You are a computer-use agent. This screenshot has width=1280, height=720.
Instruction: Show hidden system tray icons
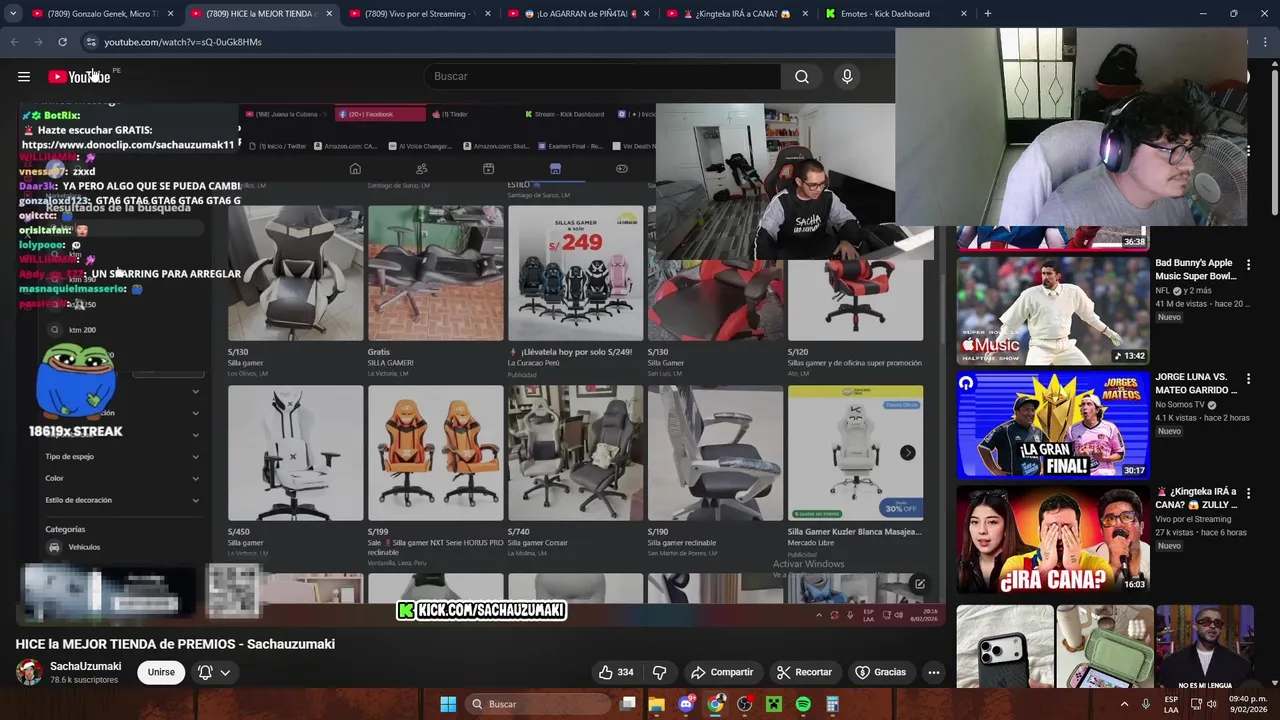(x=1124, y=704)
